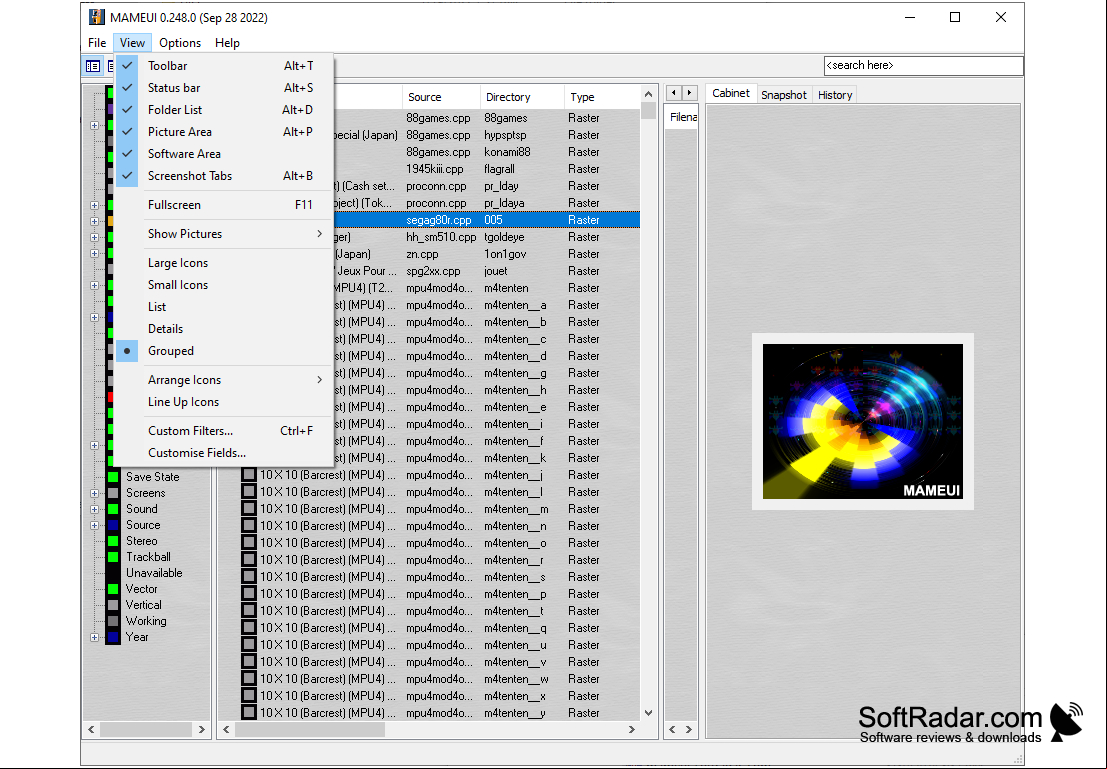The width and height of the screenshot is (1107, 769).
Task: Hide the Folder List via View menu
Action: (224, 109)
